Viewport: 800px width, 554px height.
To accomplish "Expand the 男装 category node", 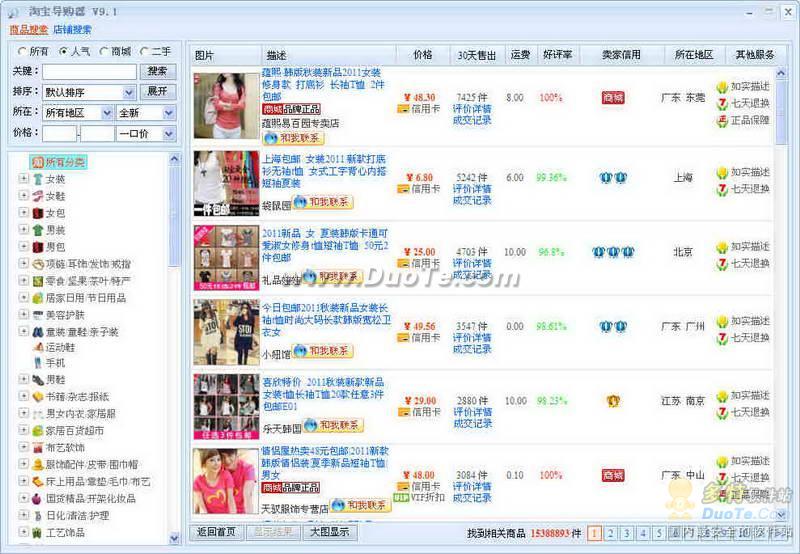I will pyautogui.click(x=23, y=230).
